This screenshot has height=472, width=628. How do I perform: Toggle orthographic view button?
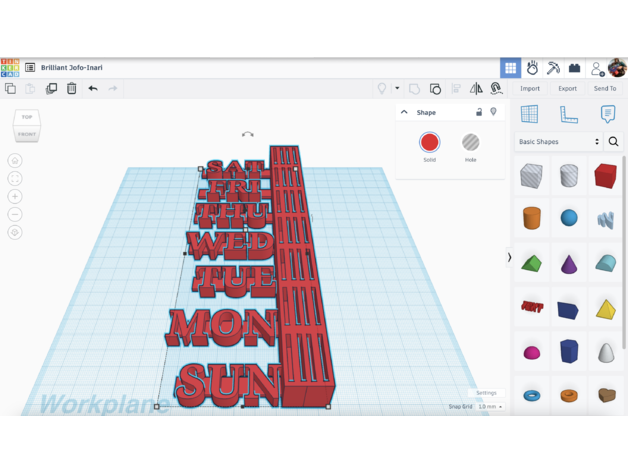[15, 232]
